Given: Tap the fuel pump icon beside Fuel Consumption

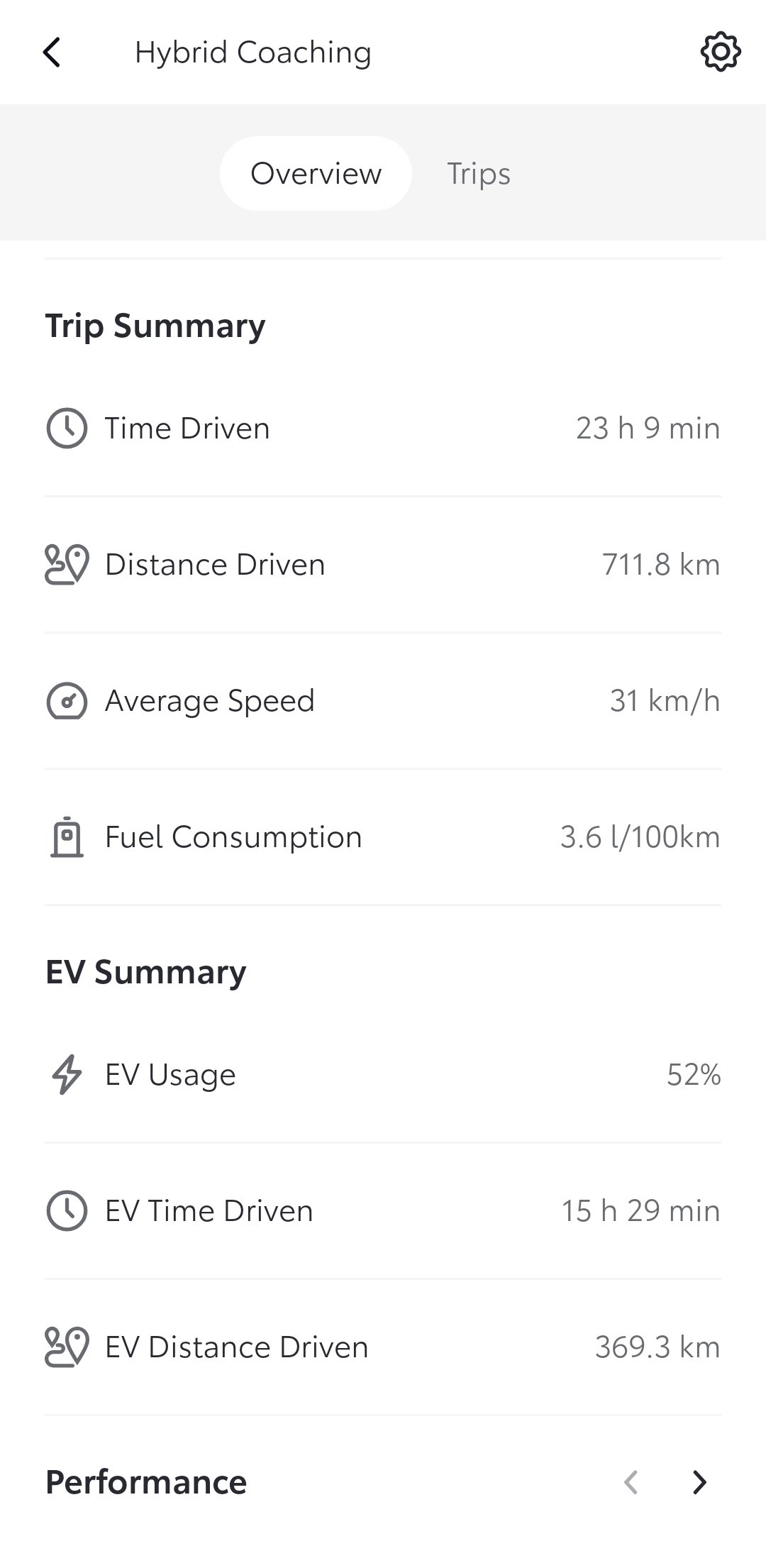Looking at the screenshot, I should [67, 837].
